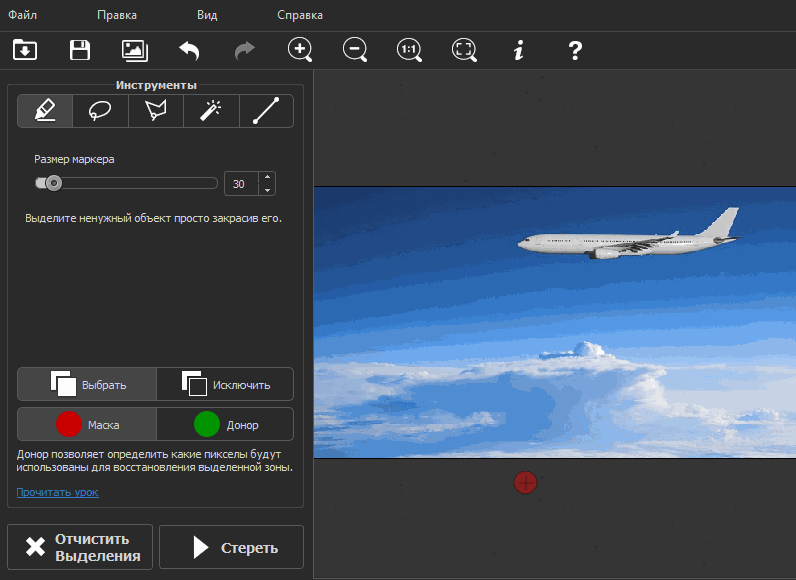796x580 pixels.
Task: Click Отчистить Выделения button
Action: click(80, 547)
